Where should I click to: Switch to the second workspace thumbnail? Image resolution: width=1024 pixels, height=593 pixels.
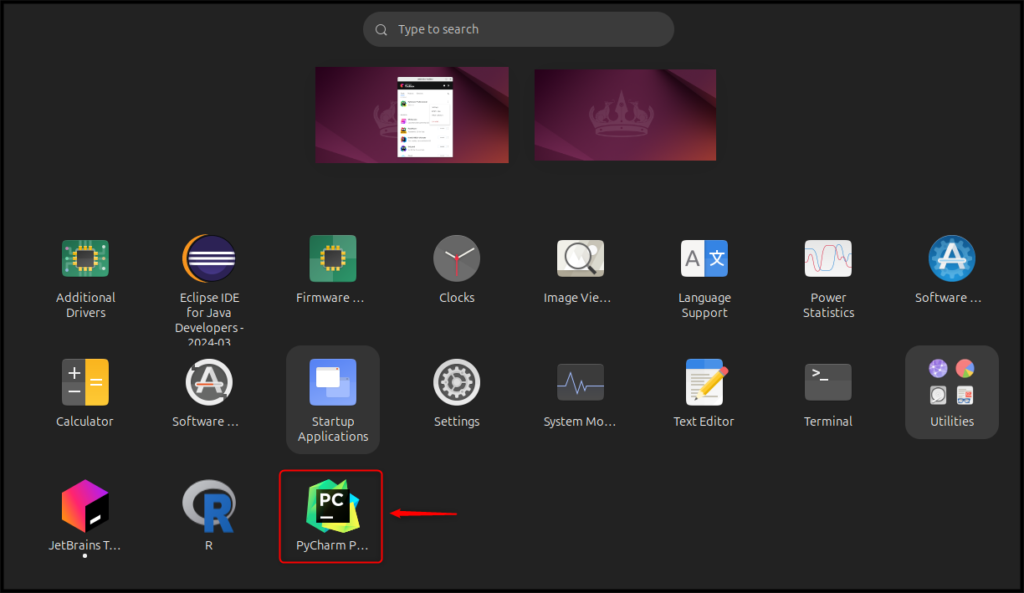pyautogui.click(x=624, y=113)
